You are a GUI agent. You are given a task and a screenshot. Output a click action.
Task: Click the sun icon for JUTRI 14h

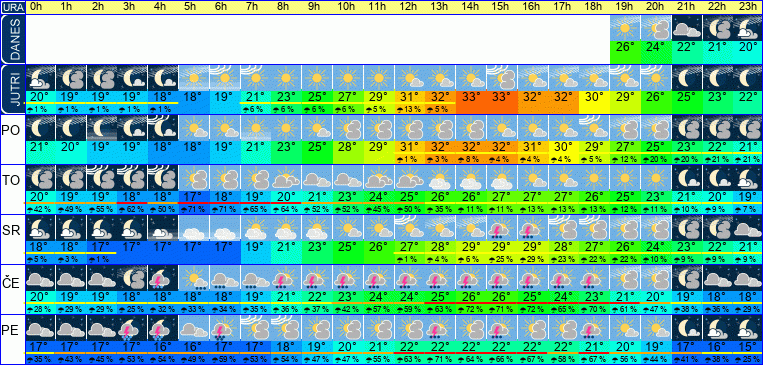471,78
